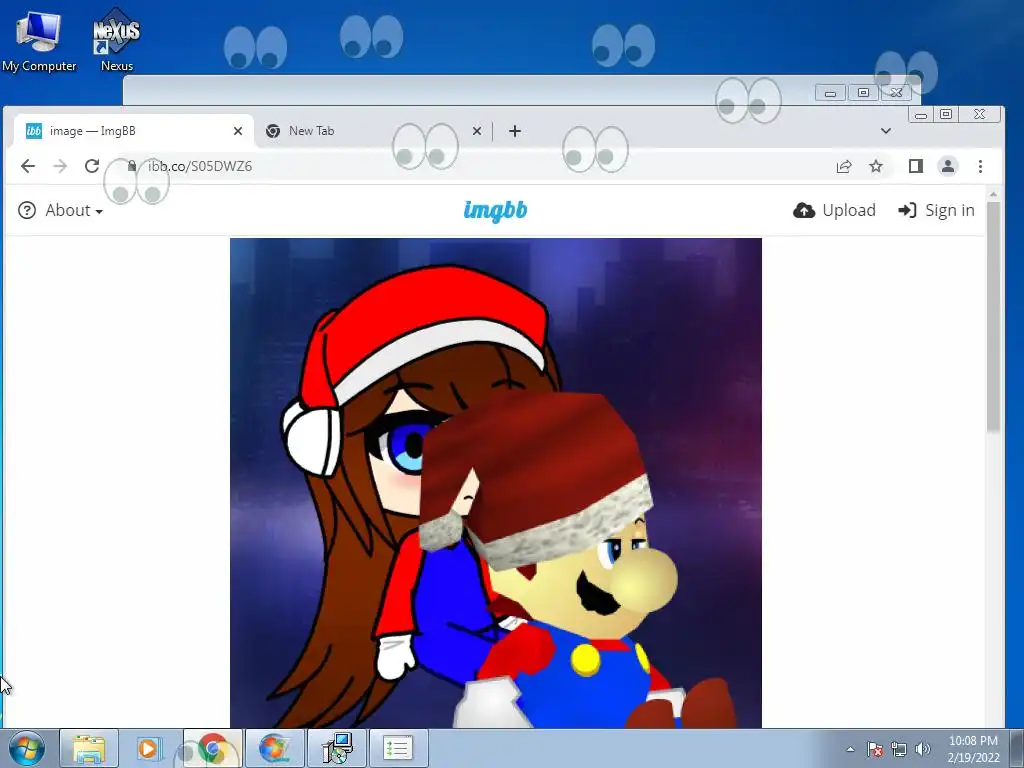Viewport: 1024px width, 768px height.
Task: Open the Chrome profile menu
Action: pyautogui.click(x=948, y=167)
